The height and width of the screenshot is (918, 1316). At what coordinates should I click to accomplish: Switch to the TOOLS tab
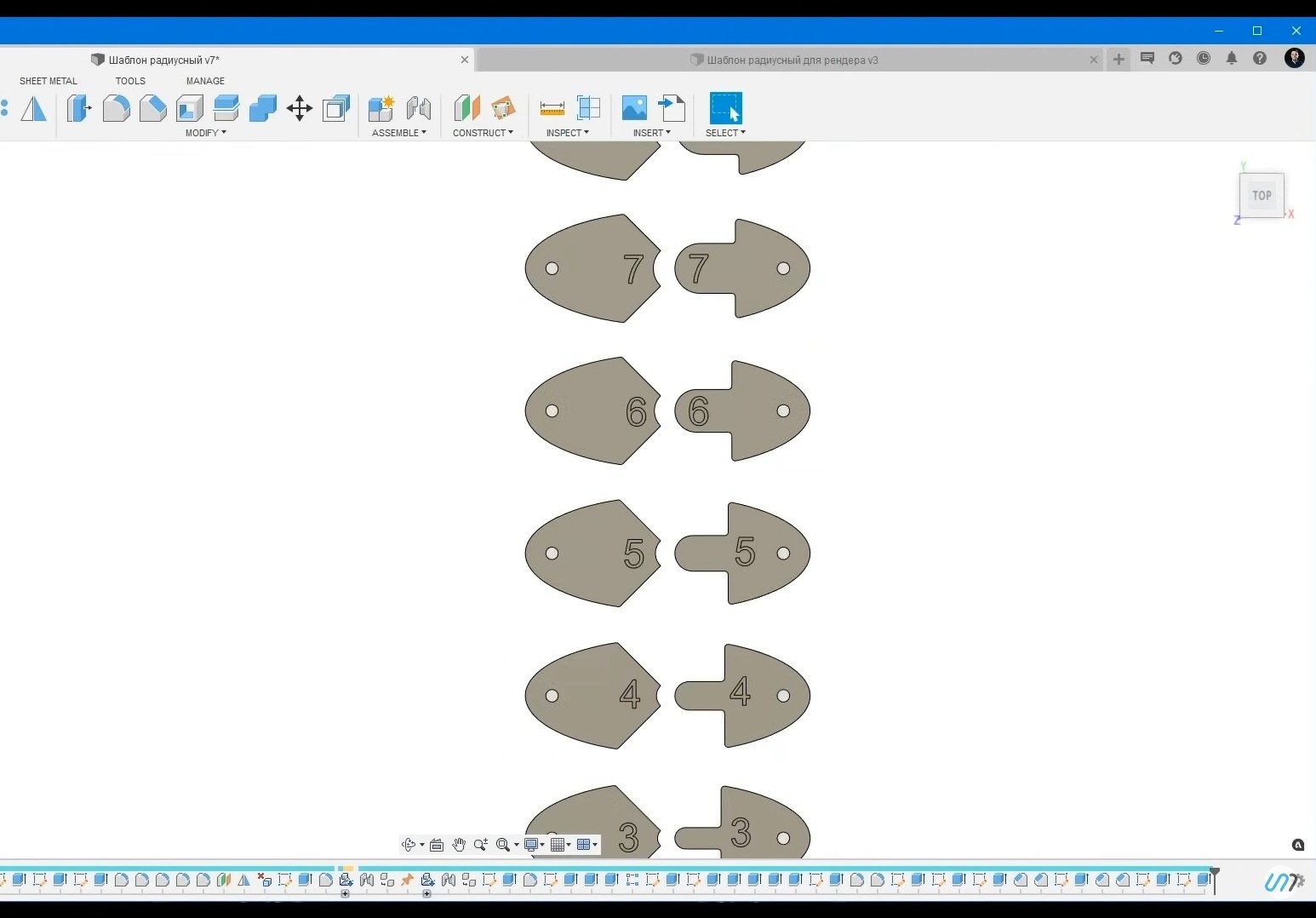coord(130,81)
